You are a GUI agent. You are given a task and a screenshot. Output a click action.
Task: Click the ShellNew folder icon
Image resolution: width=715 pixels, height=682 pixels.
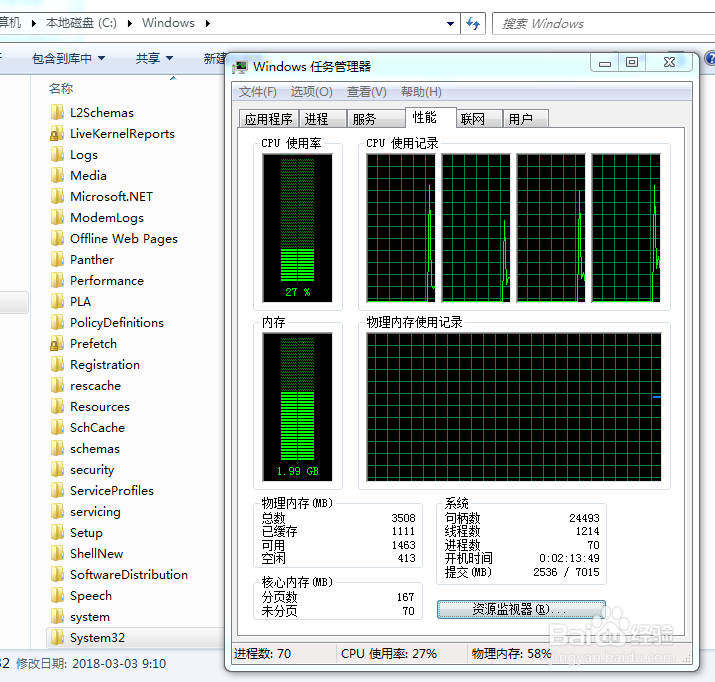57,553
